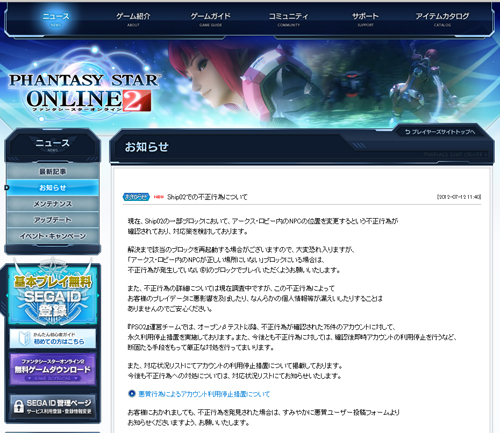
Task: Open the ゲームガイド (Game Guide) navigation tab
Action: pyautogui.click(x=210, y=19)
